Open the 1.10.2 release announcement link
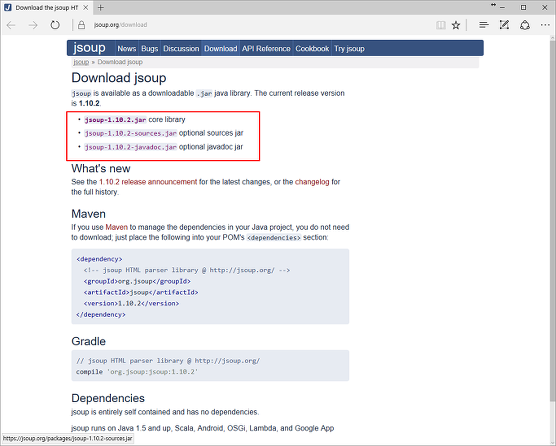 [148, 182]
